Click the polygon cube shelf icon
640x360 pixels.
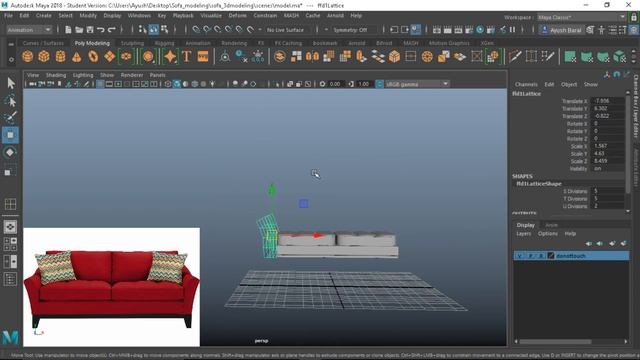click(x=44, y=56)
